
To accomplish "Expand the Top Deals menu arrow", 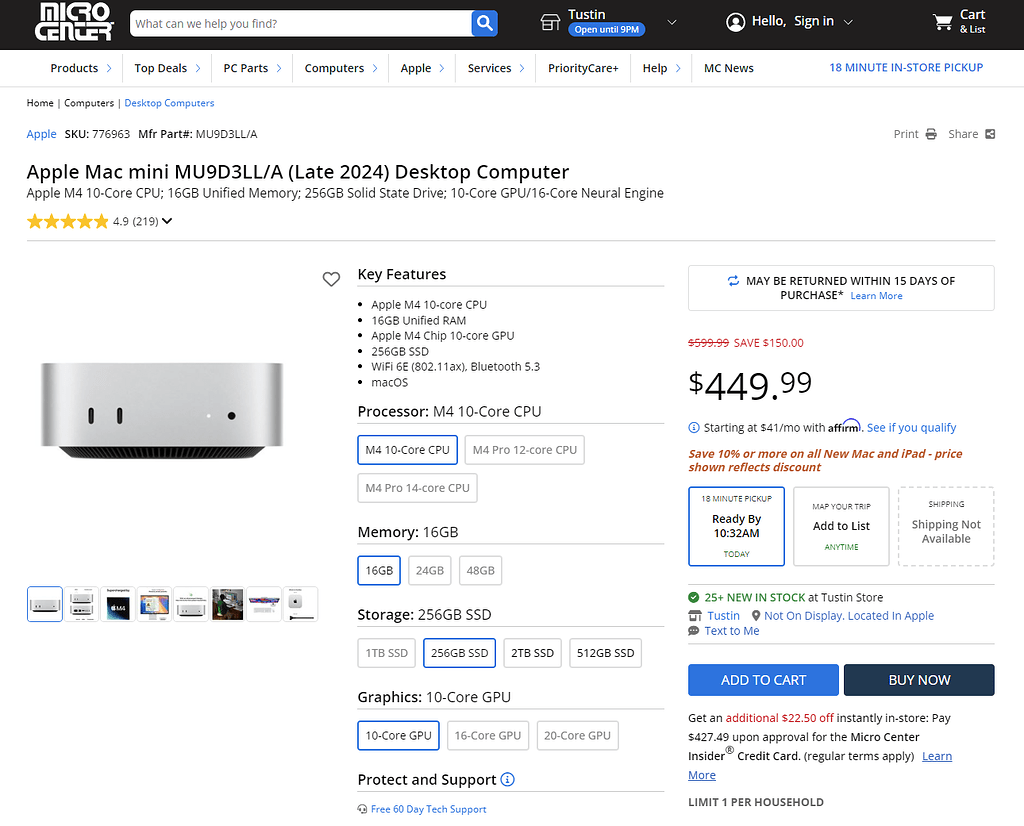I will click(198, 68).
